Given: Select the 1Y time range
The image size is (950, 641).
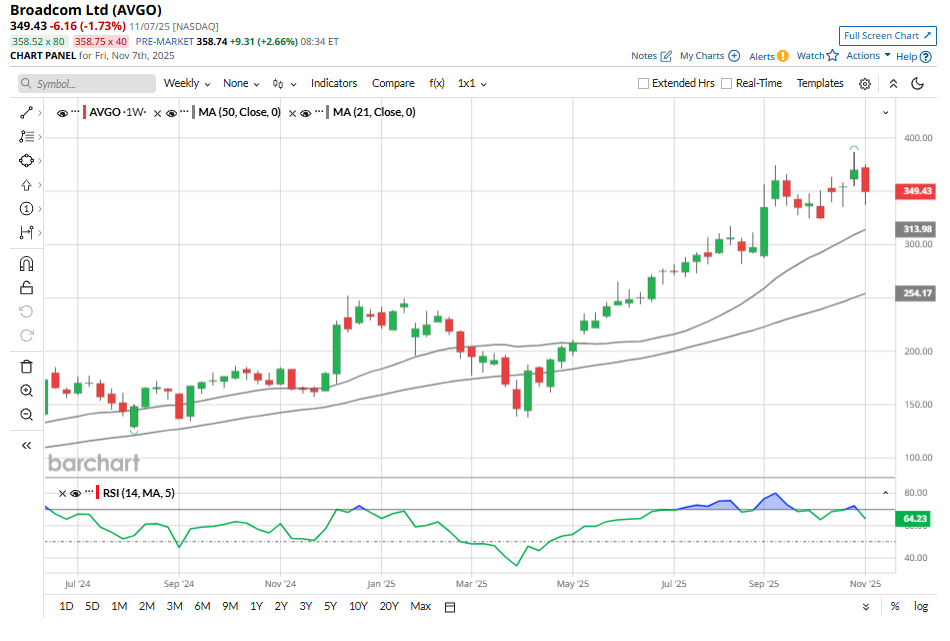Looking at the screenshot, I should tap(256, 607).
